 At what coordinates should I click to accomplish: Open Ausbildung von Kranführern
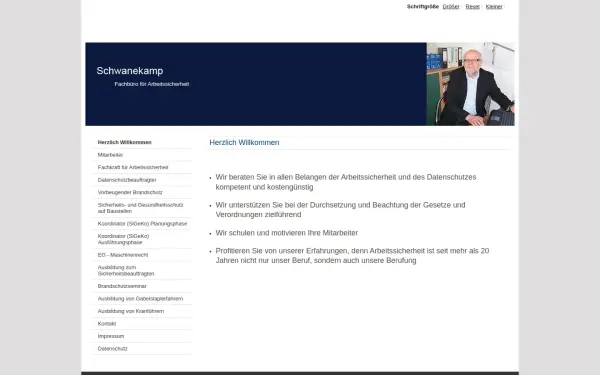[130, 311]
